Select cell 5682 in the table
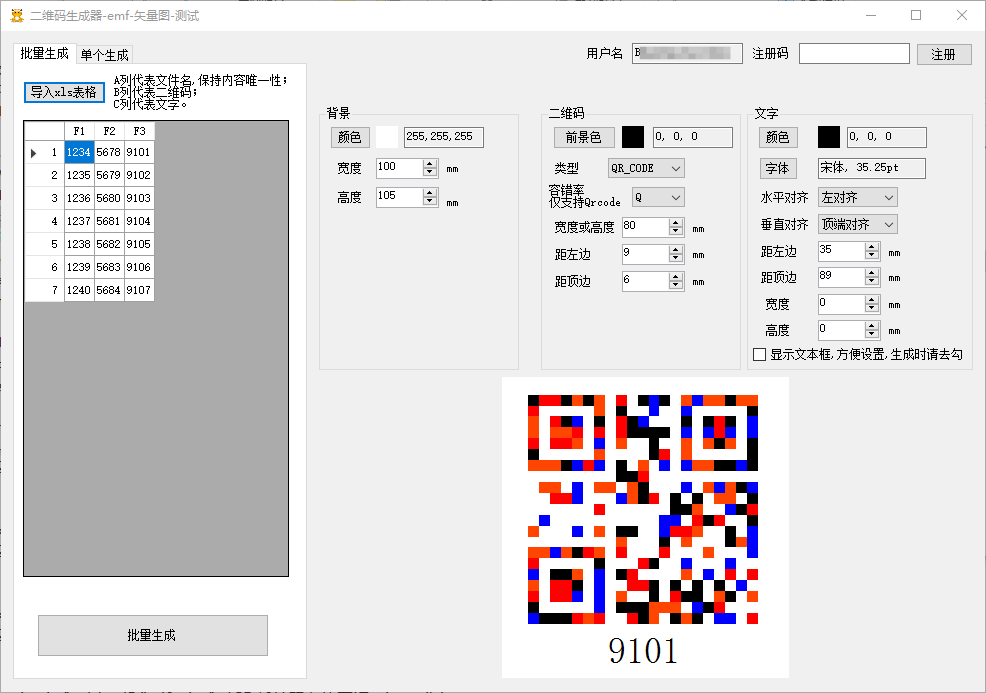The height and width of the screenshot is (693, 986). point(109,244)
